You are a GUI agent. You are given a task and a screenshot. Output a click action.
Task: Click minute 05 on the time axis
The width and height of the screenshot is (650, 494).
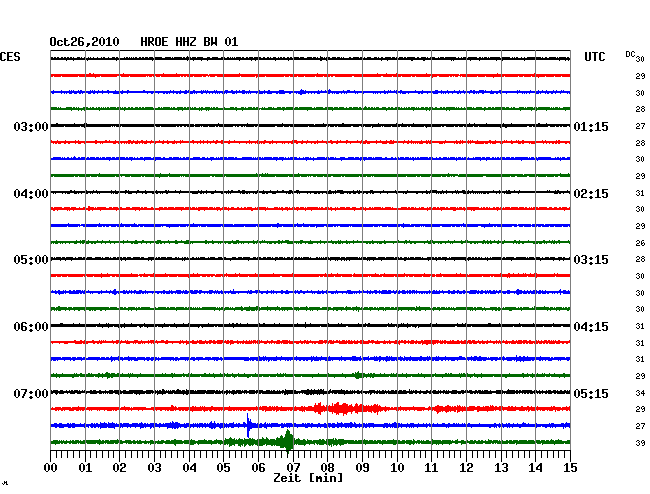click(x=223, y=468)
